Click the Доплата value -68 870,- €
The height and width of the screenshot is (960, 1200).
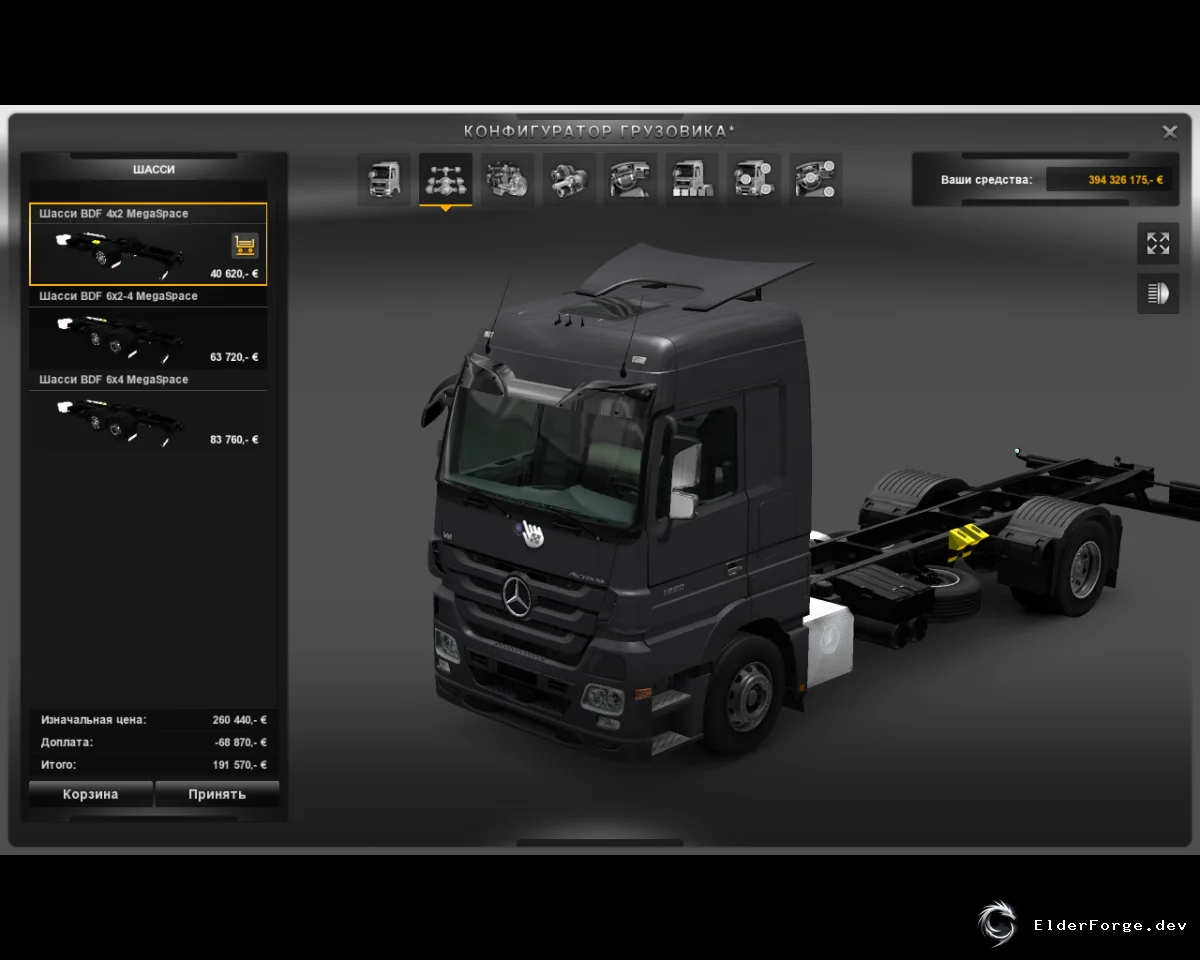241,743
